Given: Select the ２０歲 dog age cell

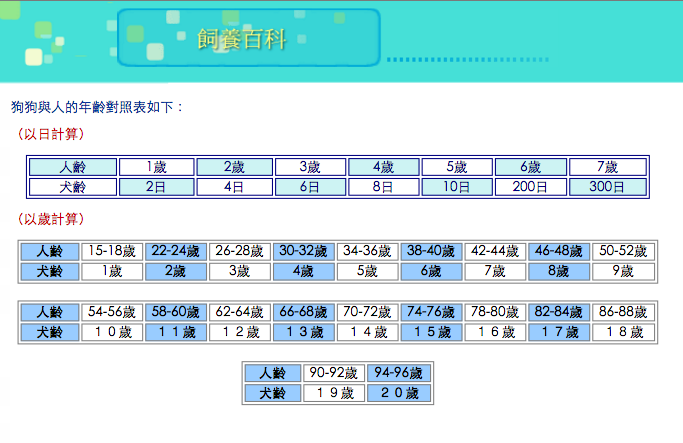Looking at the screenshot, I should [398, 393].
